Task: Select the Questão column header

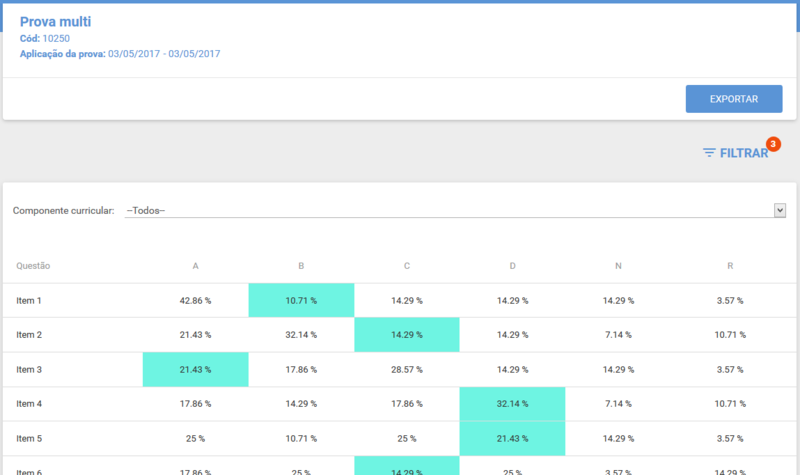Action: tap(33, 266)
